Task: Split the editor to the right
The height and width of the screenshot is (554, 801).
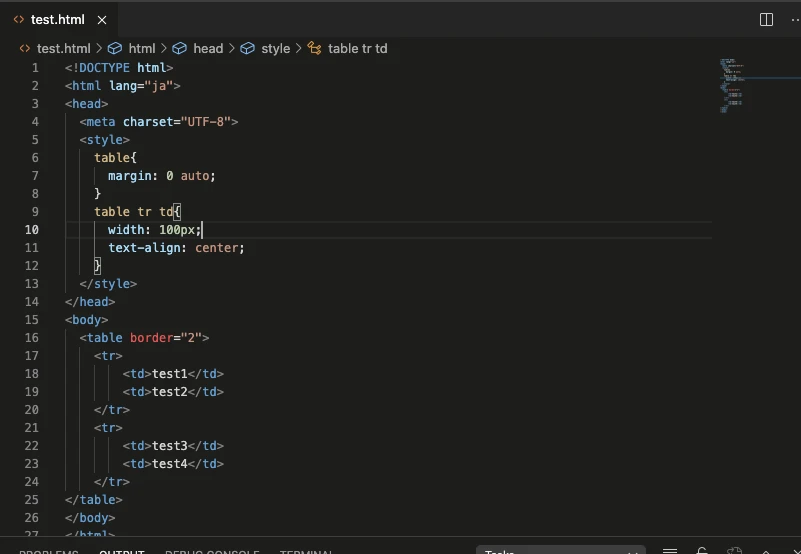Action: tap(766, 20)
